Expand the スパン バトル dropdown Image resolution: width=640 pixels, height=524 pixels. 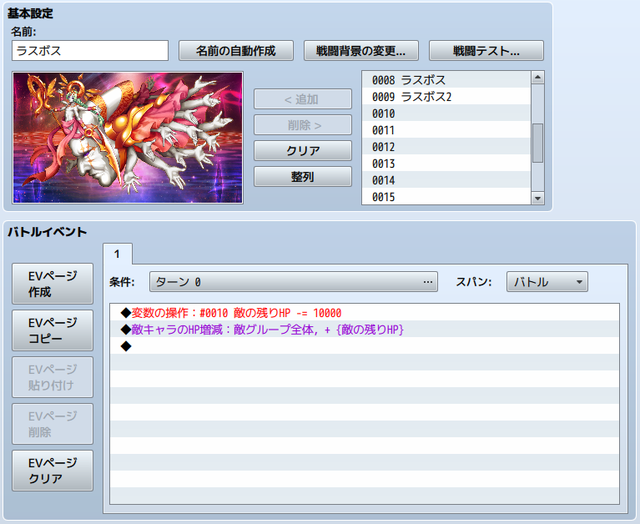tap(547, 282)
